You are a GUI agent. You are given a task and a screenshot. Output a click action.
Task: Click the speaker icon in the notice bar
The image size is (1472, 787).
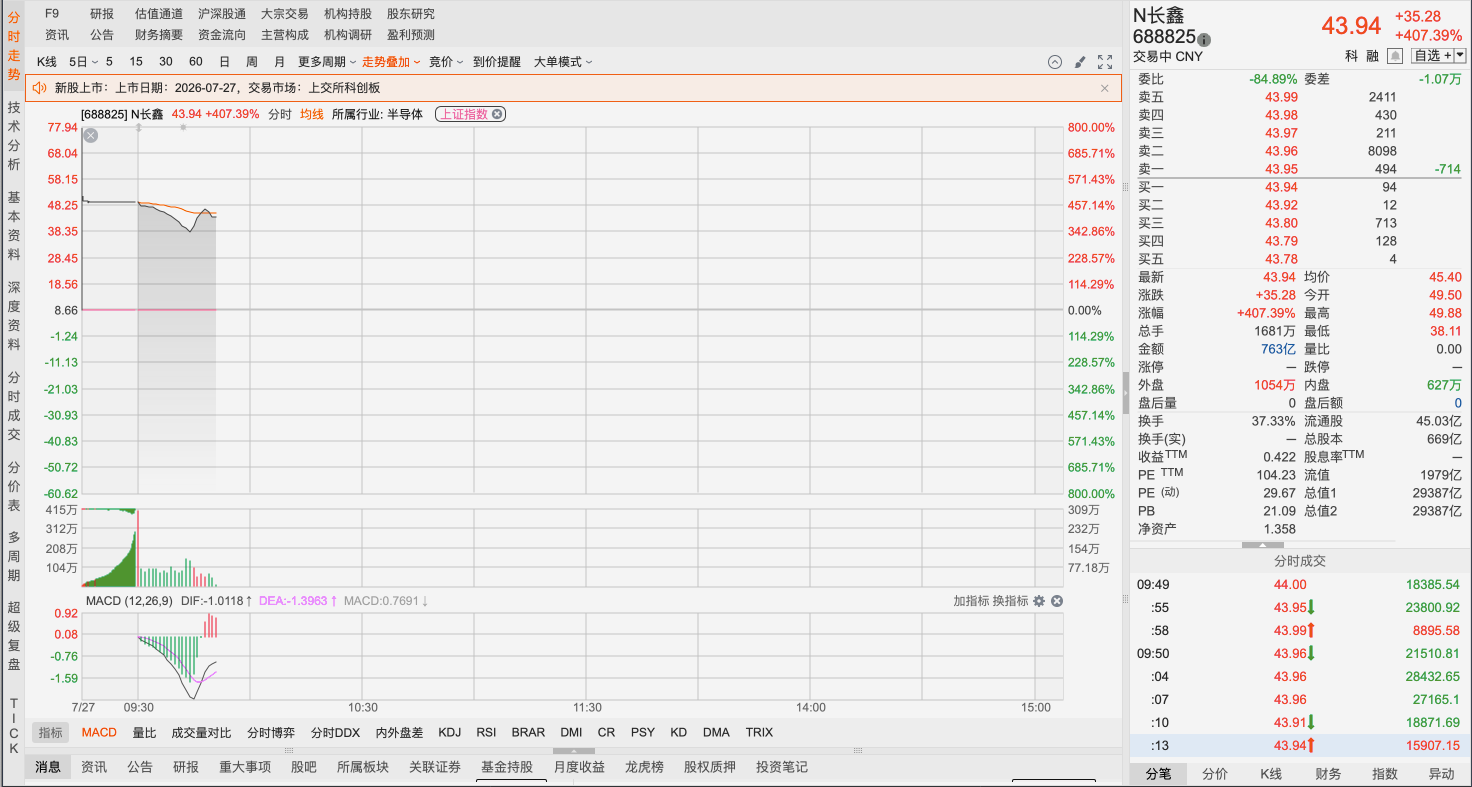point(40,88)
